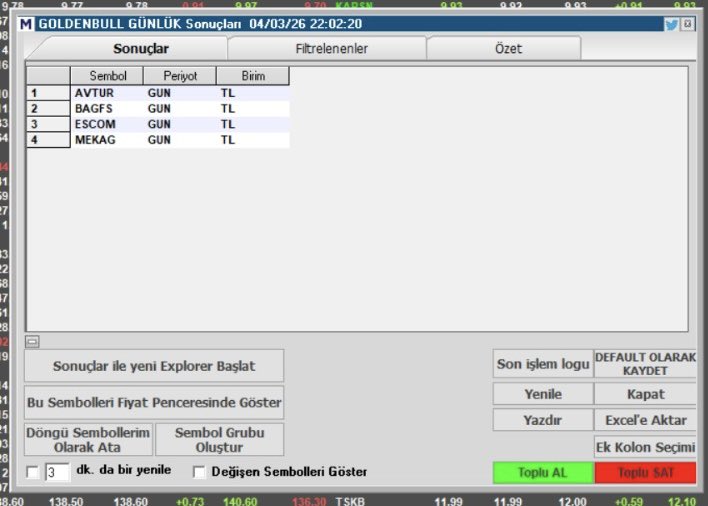
Task: Click Bu Sembolleri Fiyat Penceresinde Göster
Action: tap(154, 402)
